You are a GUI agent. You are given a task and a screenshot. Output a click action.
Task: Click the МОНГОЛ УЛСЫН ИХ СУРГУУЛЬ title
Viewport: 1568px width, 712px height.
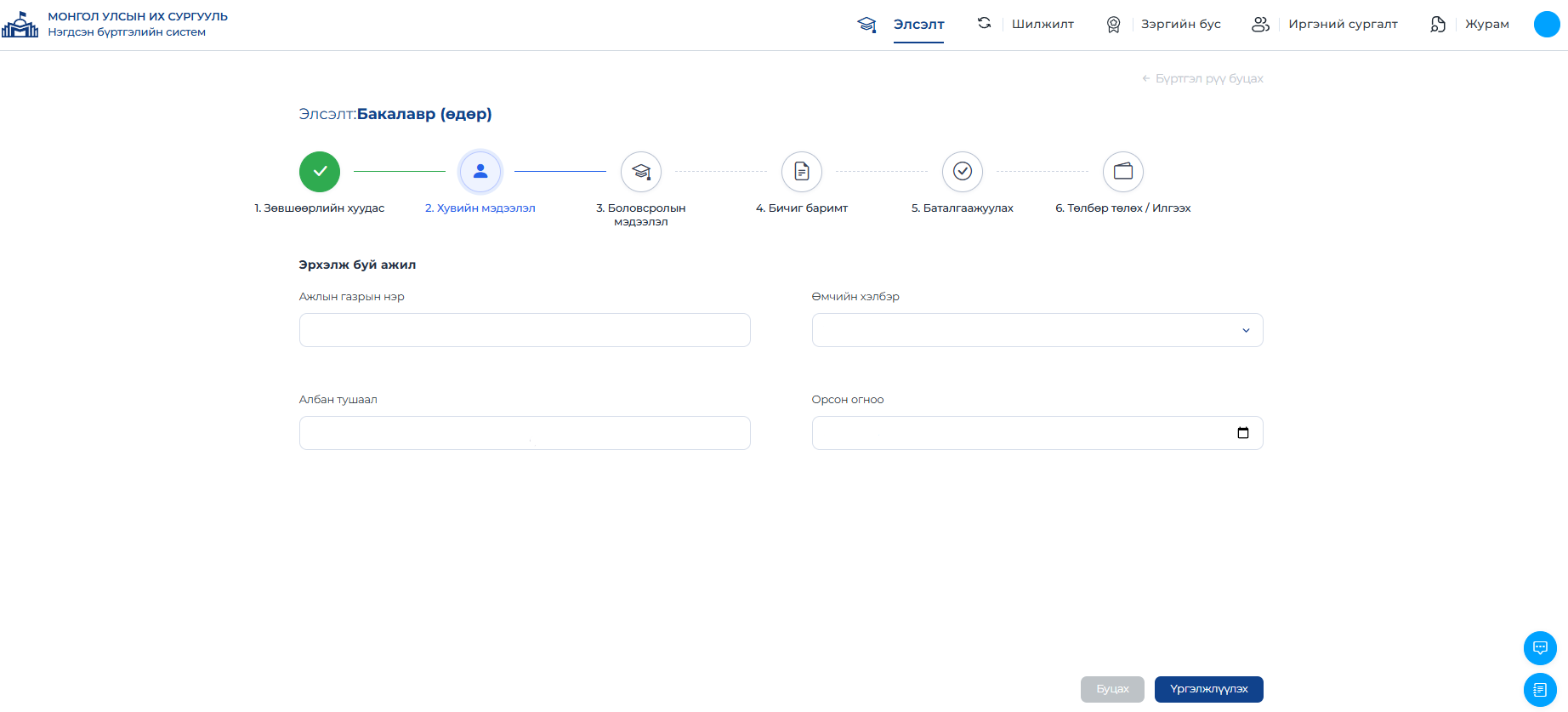click(x=138, y=16)
